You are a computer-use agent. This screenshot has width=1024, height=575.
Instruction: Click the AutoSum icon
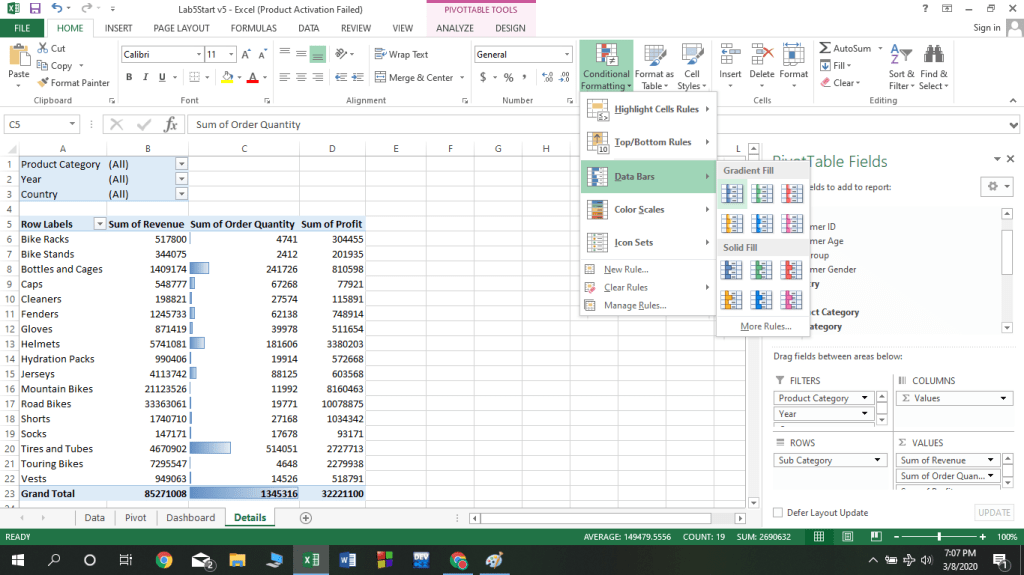point(825,48)
